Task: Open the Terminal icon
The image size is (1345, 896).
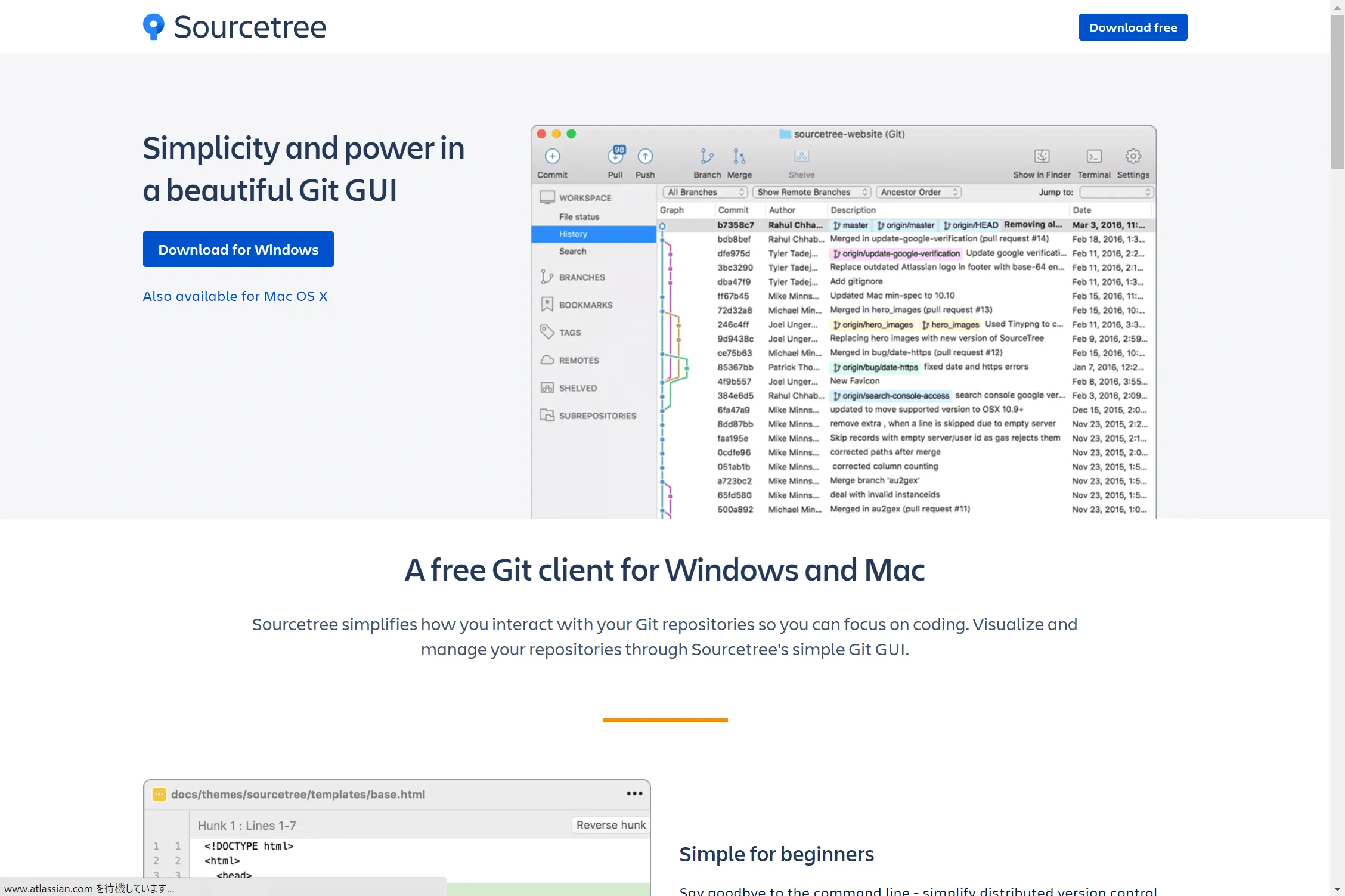Action: tap(1094, 156)
